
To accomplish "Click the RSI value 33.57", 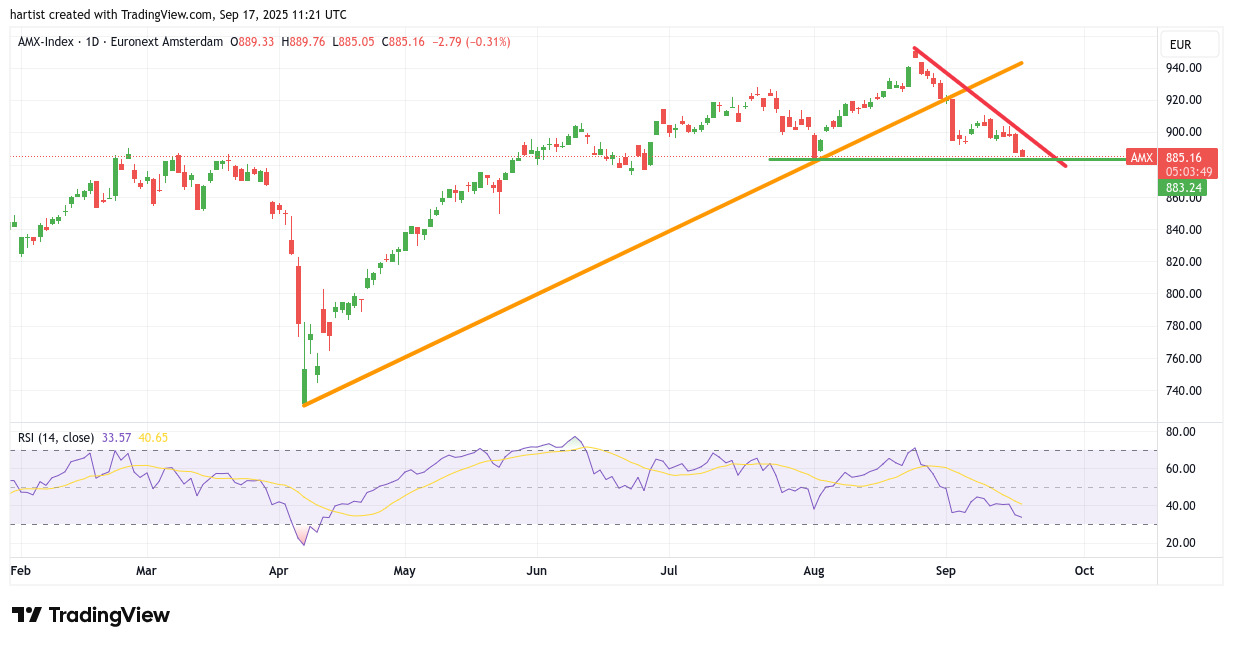I will [115, 437].
